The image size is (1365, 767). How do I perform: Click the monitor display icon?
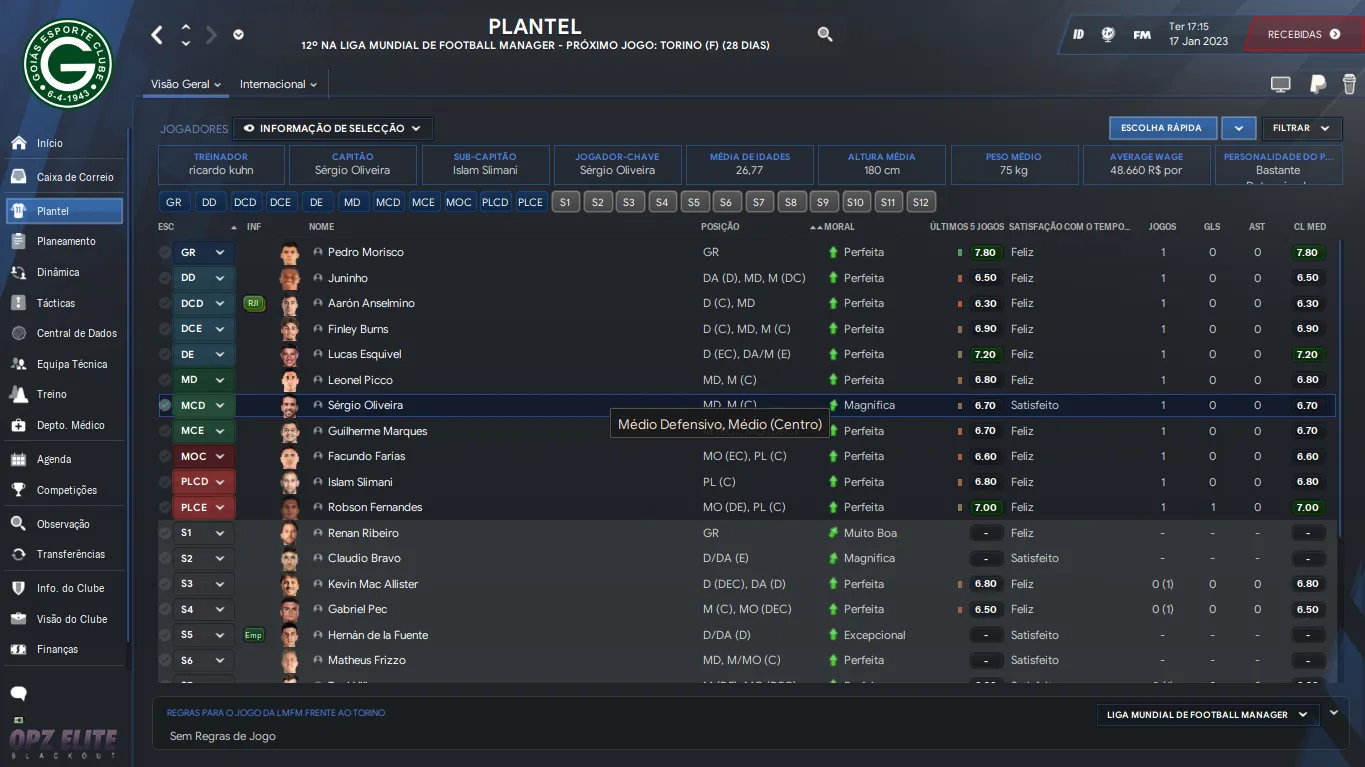pos(1280,85)
